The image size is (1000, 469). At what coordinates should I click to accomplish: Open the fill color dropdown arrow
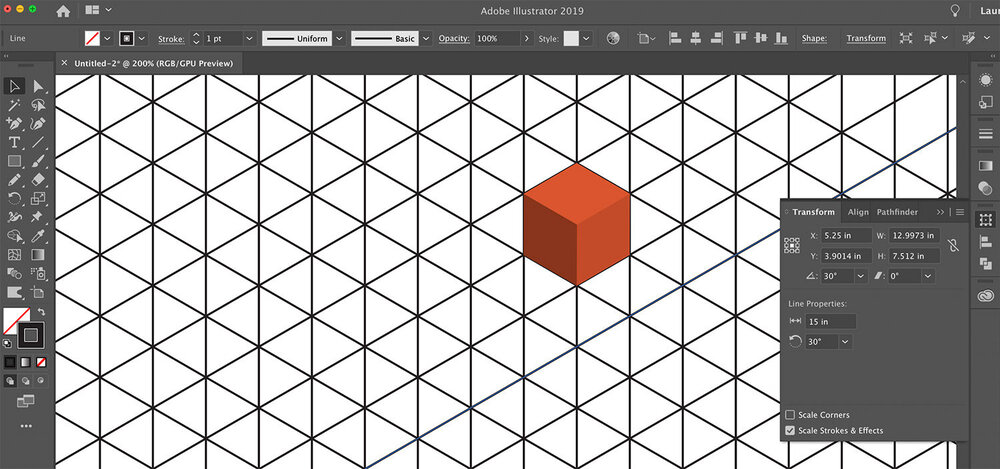point(107,38)
